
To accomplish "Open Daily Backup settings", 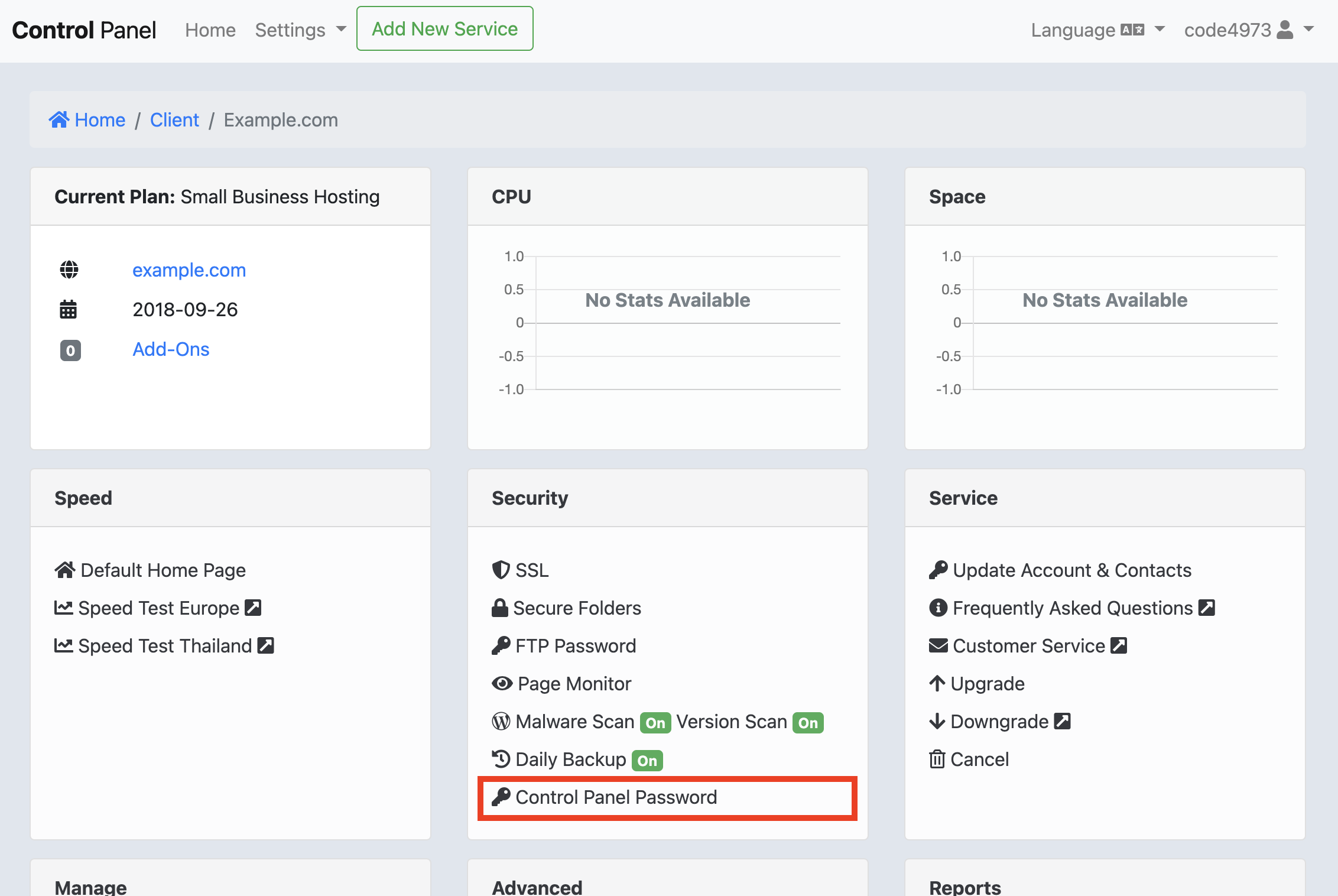I will pyautogui.click(x=571, y=759).
